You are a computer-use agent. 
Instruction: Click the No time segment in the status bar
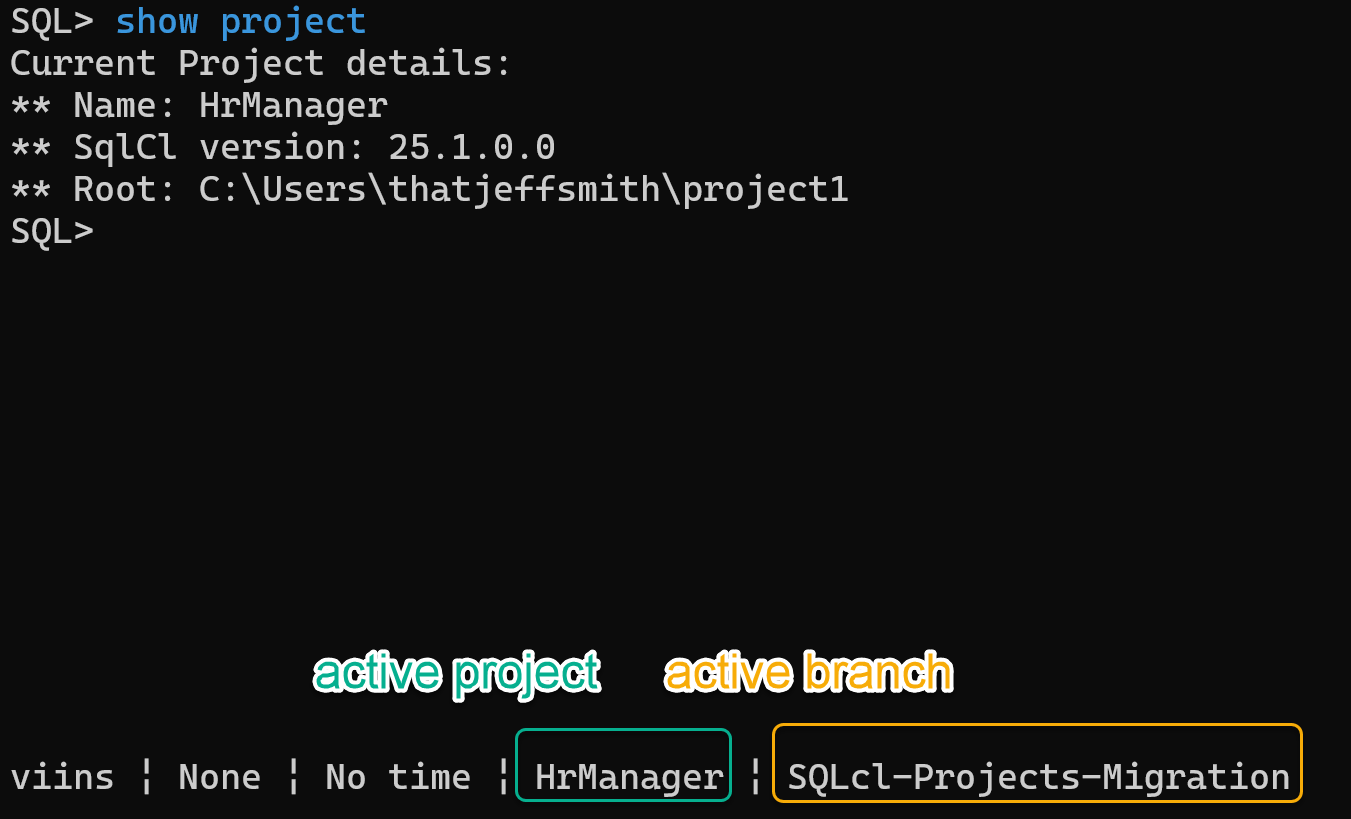pos(398,777)
